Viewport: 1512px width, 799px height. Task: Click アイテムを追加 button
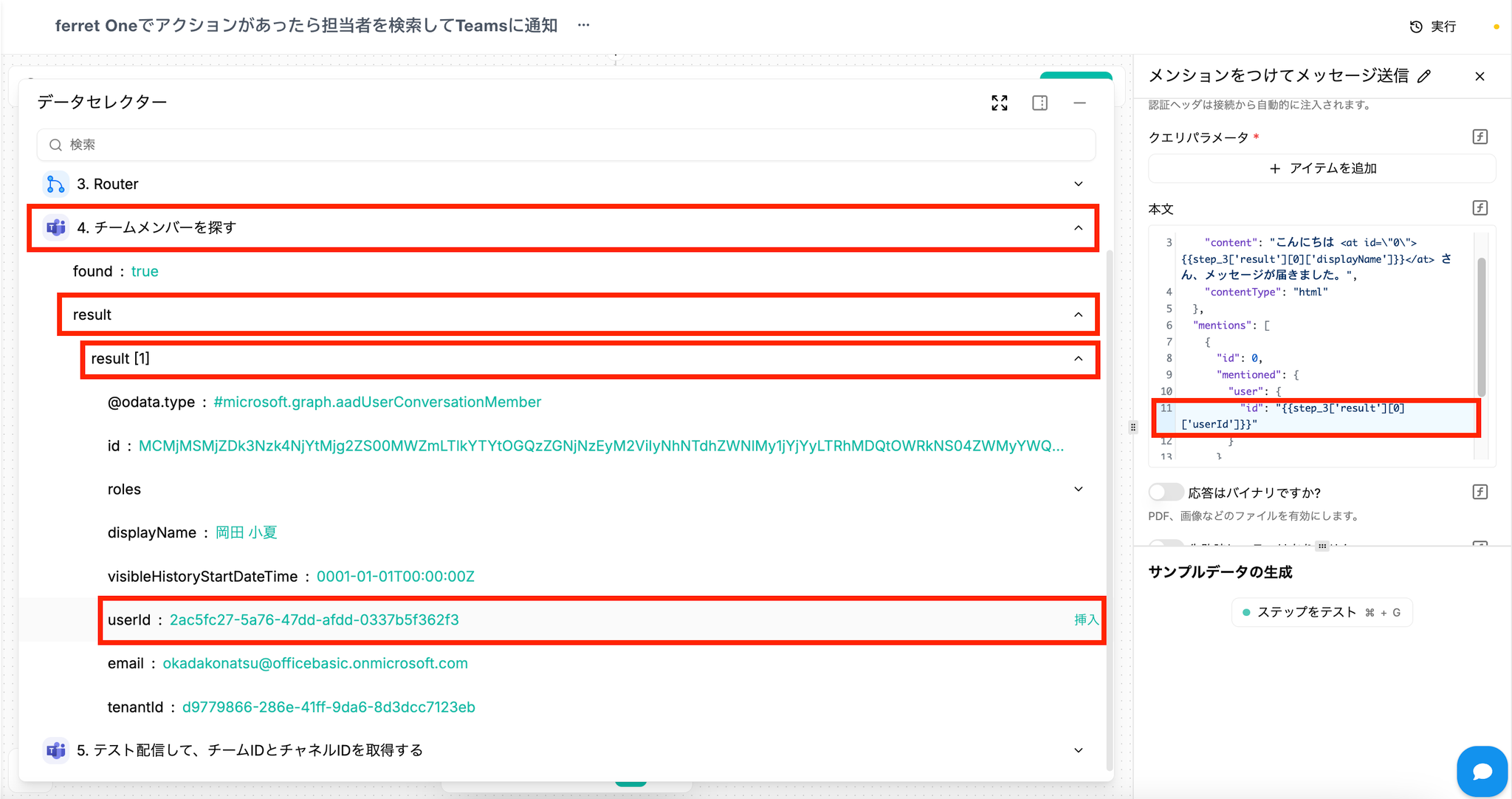[x=1322, y=168]
